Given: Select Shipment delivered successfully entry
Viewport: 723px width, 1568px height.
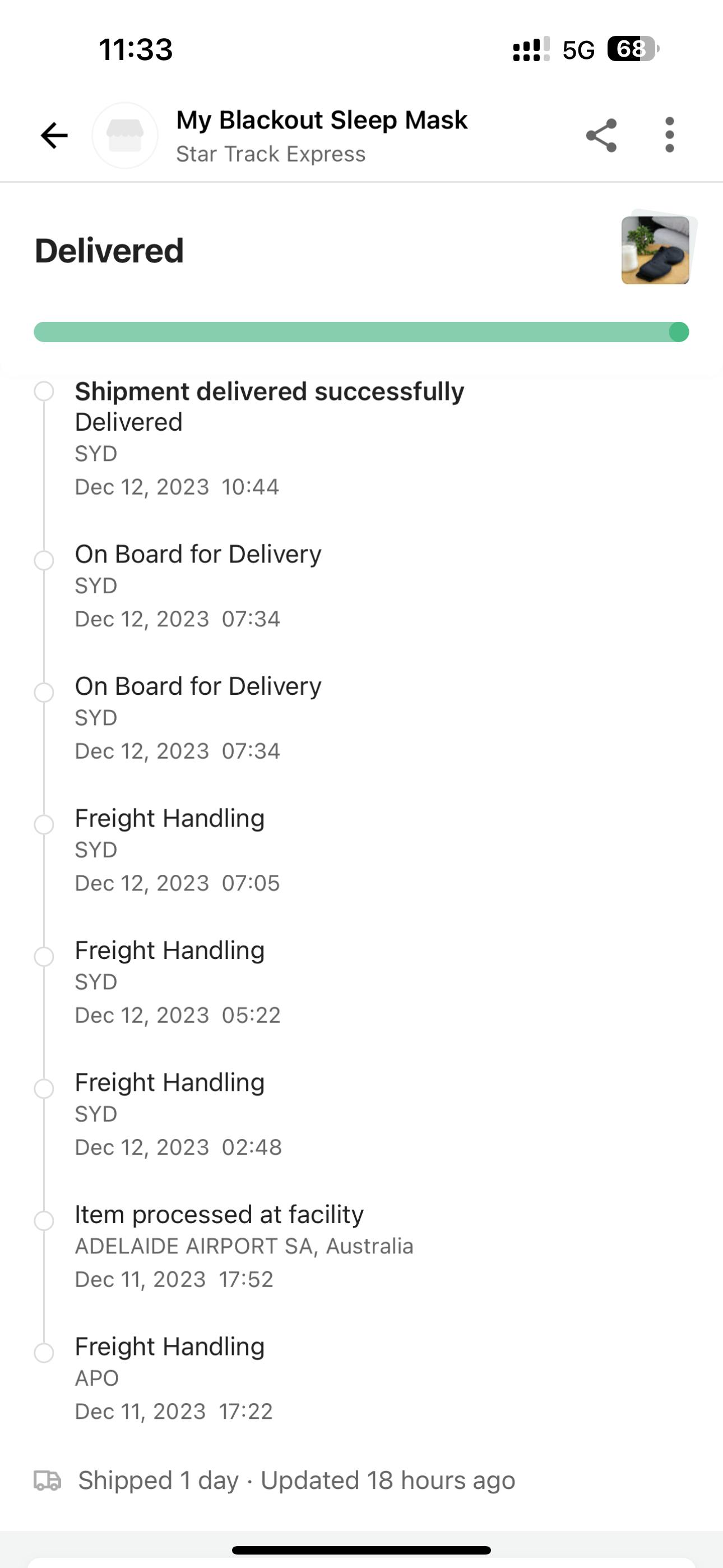Looking at the screenshot, I should pyautogui.click(x=269, y=392).
